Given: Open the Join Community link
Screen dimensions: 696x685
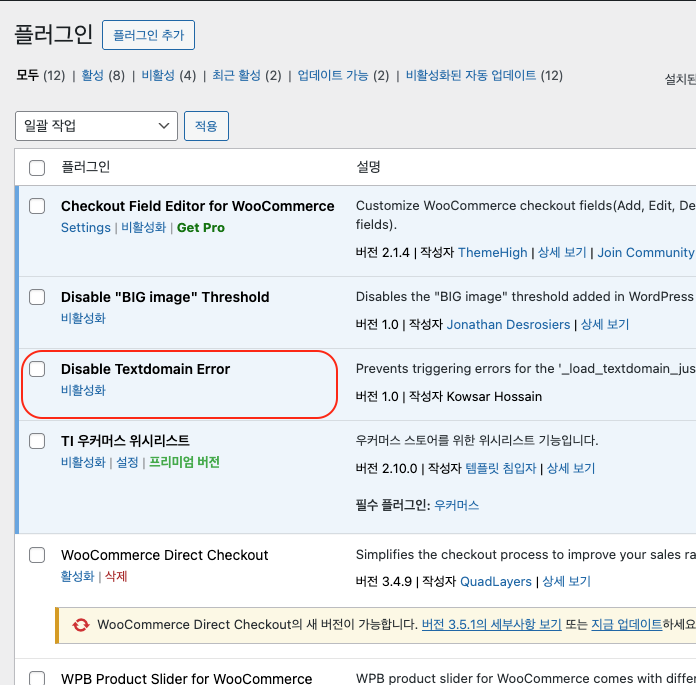Looking at the screenshot, I should click(645, 253).
